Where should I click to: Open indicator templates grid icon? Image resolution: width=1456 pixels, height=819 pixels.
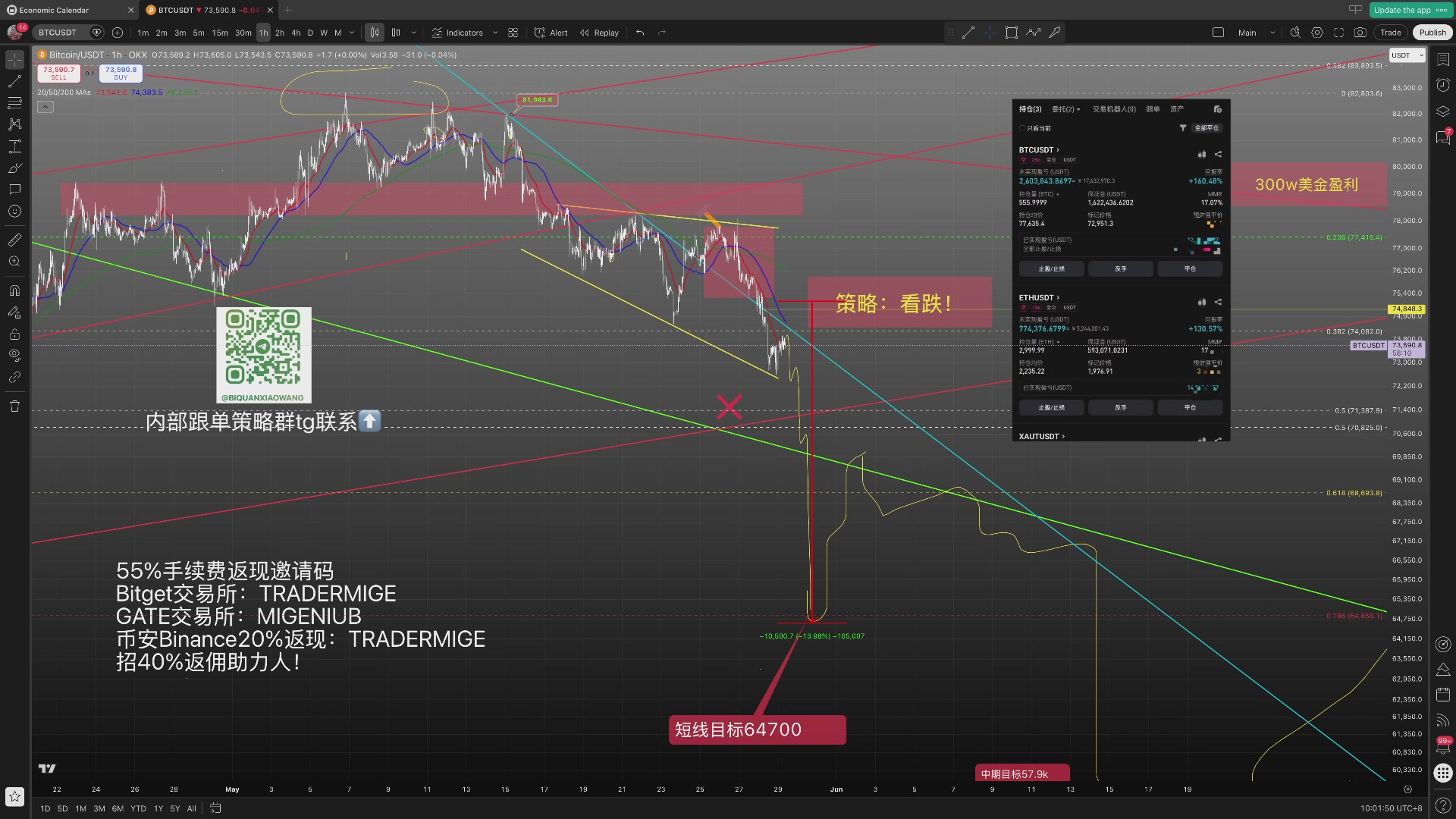(513, 33)
